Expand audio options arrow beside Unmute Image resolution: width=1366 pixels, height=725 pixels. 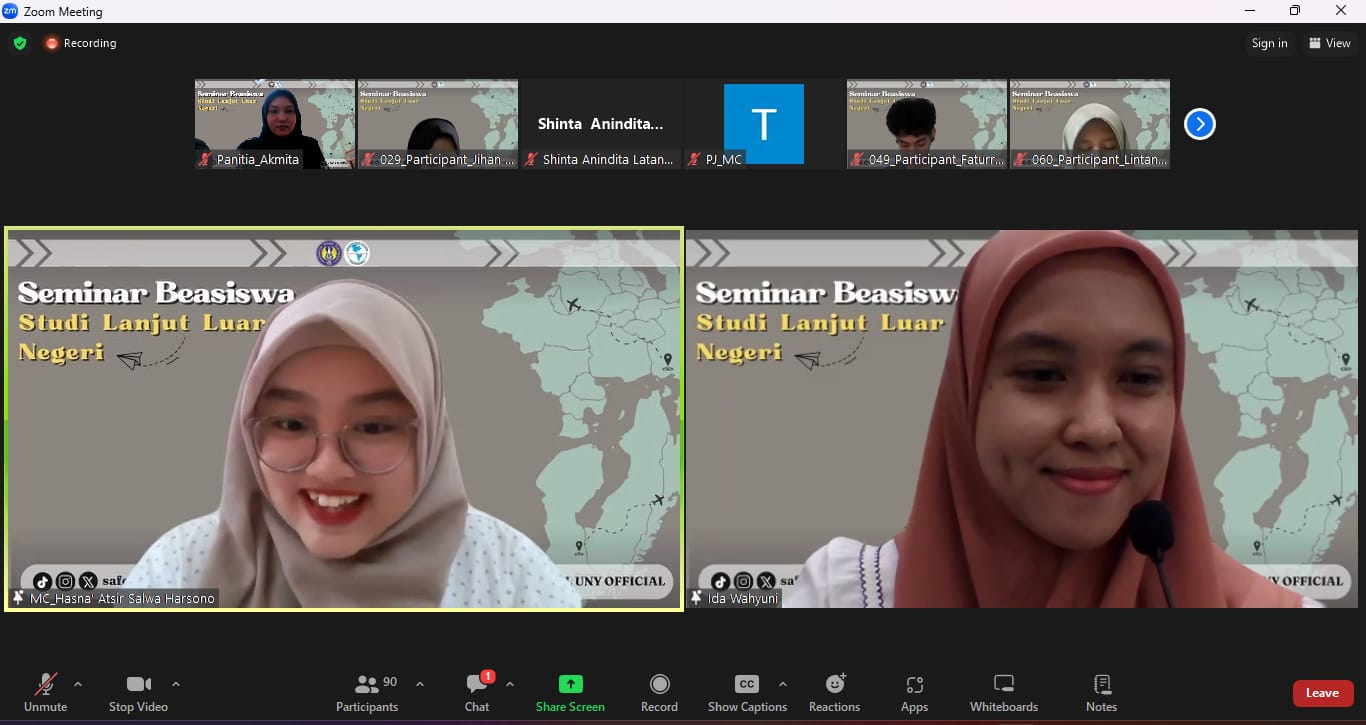point(78,684)
